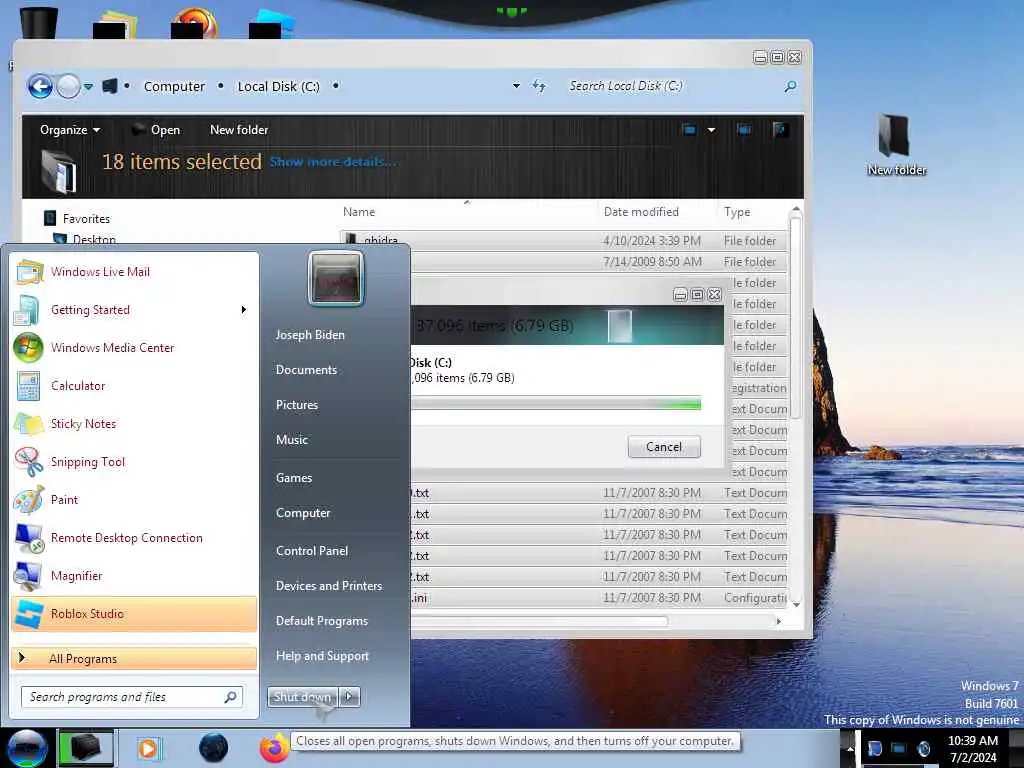Start the Snipping Tool
The height and width of the screenshot is (768, 1024).
[x=134, y=462]
